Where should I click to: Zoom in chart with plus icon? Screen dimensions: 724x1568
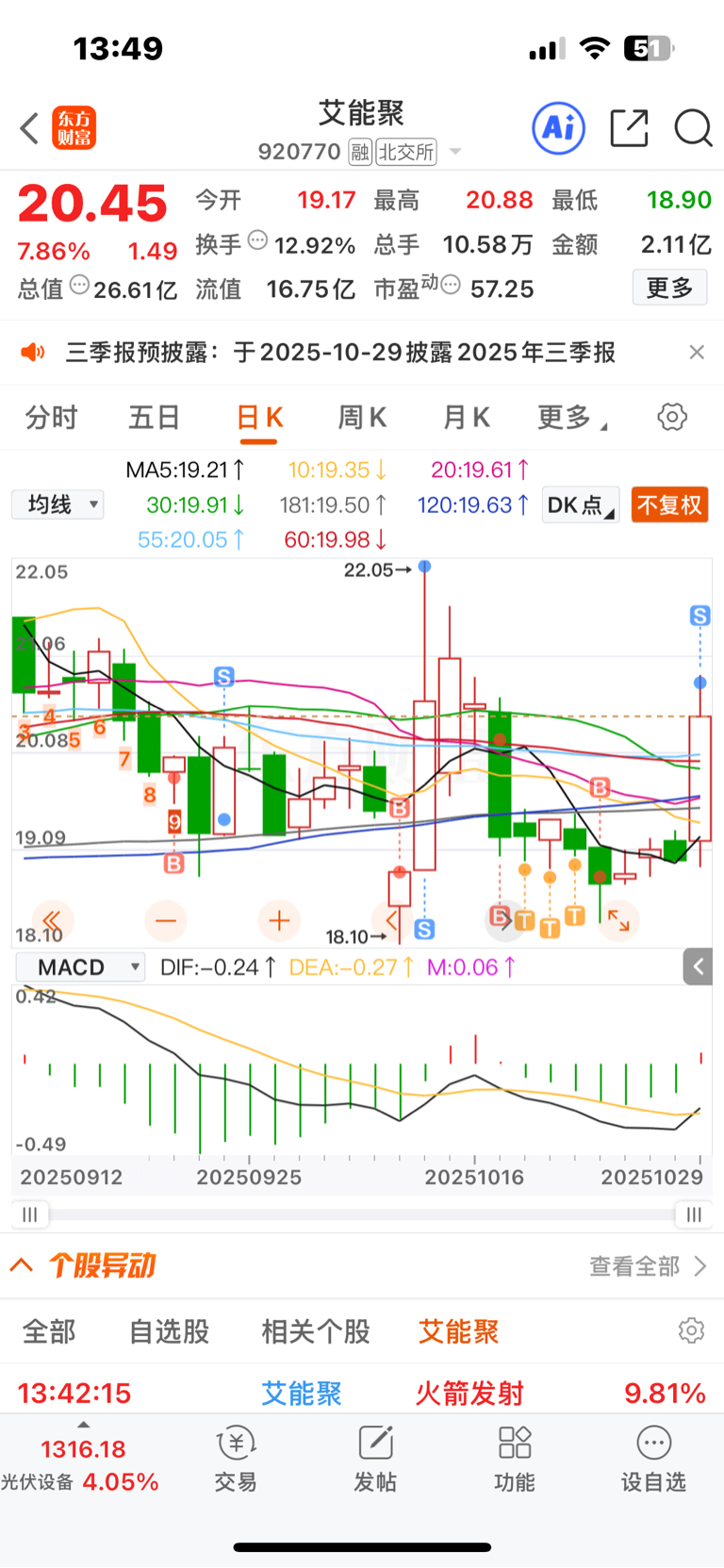pyautogui.click(x=279, y=920)
